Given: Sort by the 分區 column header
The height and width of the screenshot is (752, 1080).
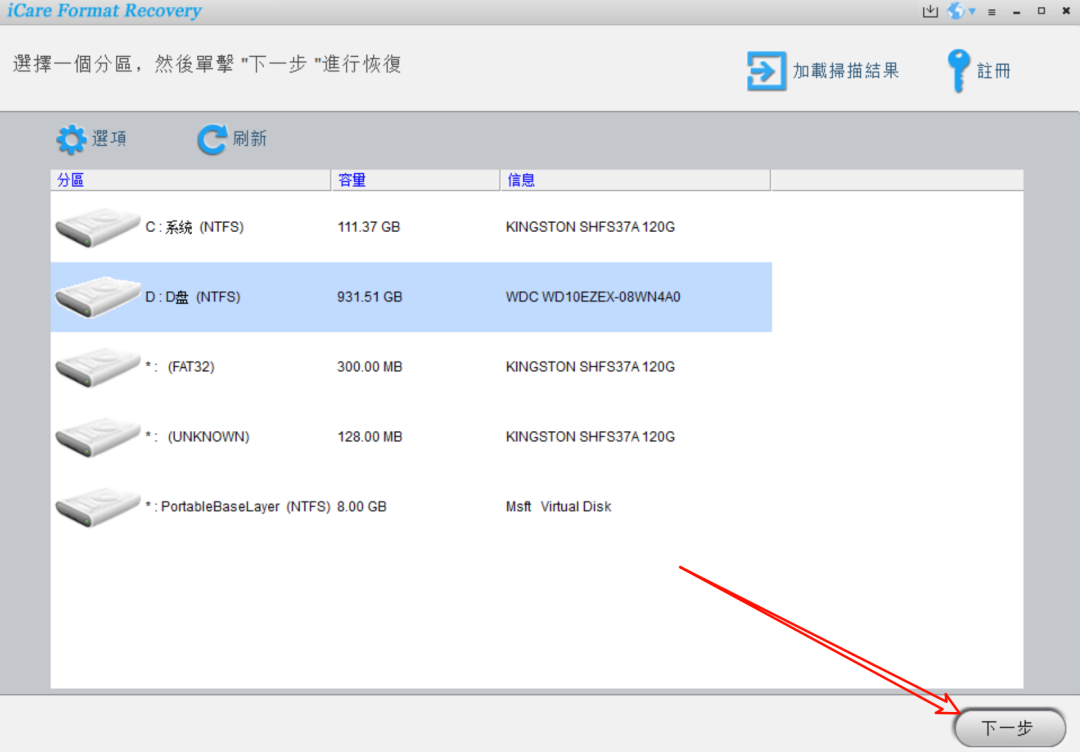Looking at the screenshot, I should (x=191, y=180).
